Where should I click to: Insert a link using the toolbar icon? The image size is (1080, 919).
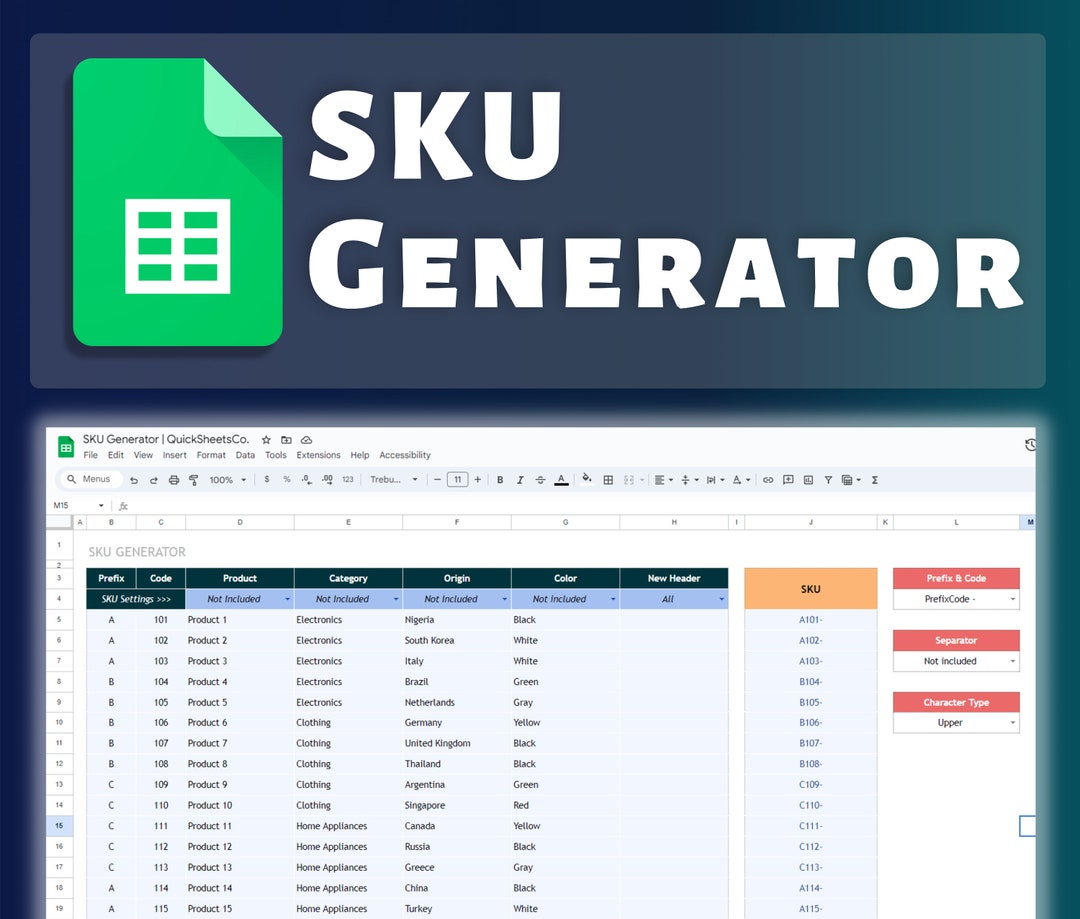coord(767,480)
